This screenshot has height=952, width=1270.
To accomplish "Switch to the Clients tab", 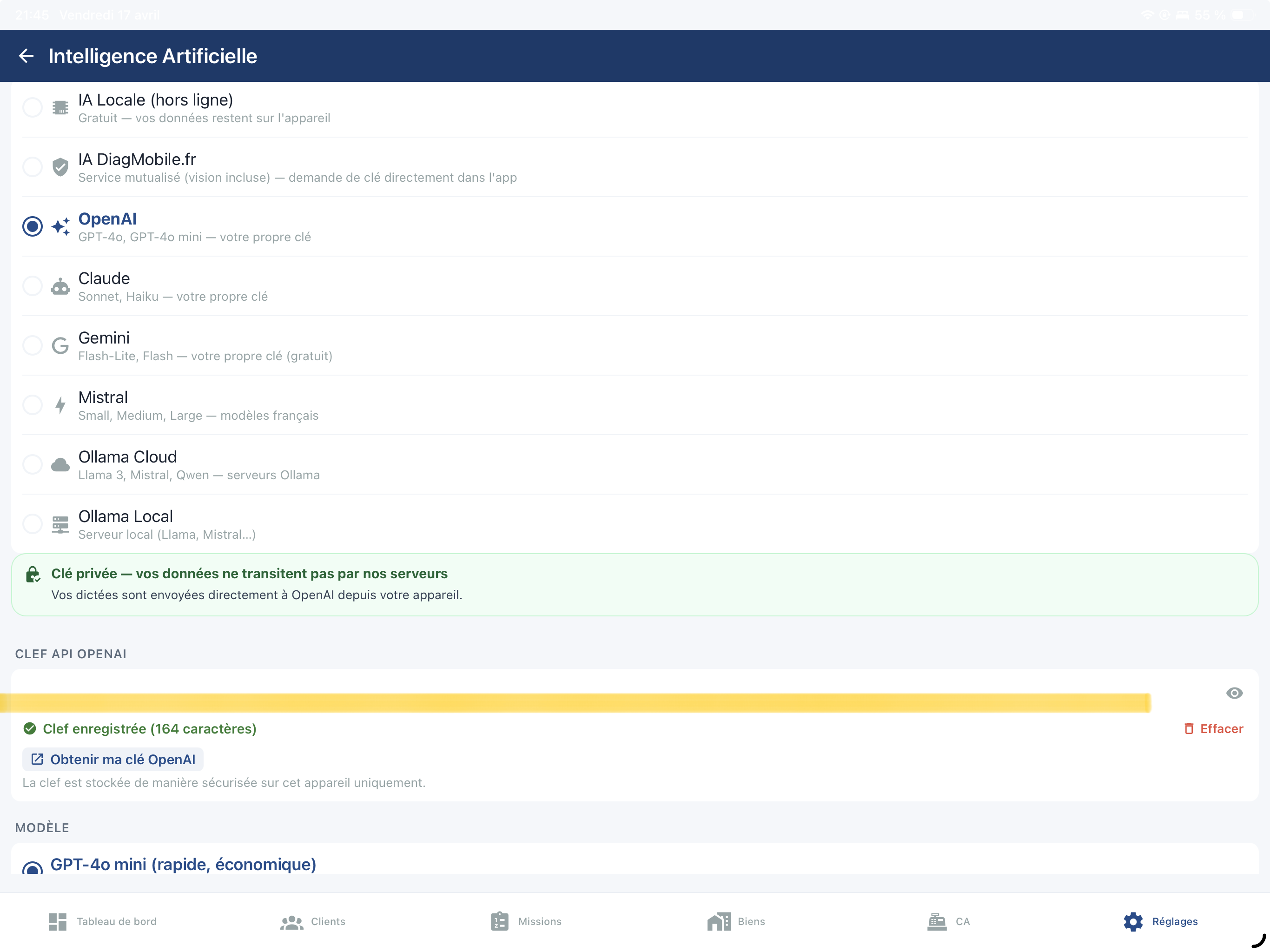I will click(312, 922).
